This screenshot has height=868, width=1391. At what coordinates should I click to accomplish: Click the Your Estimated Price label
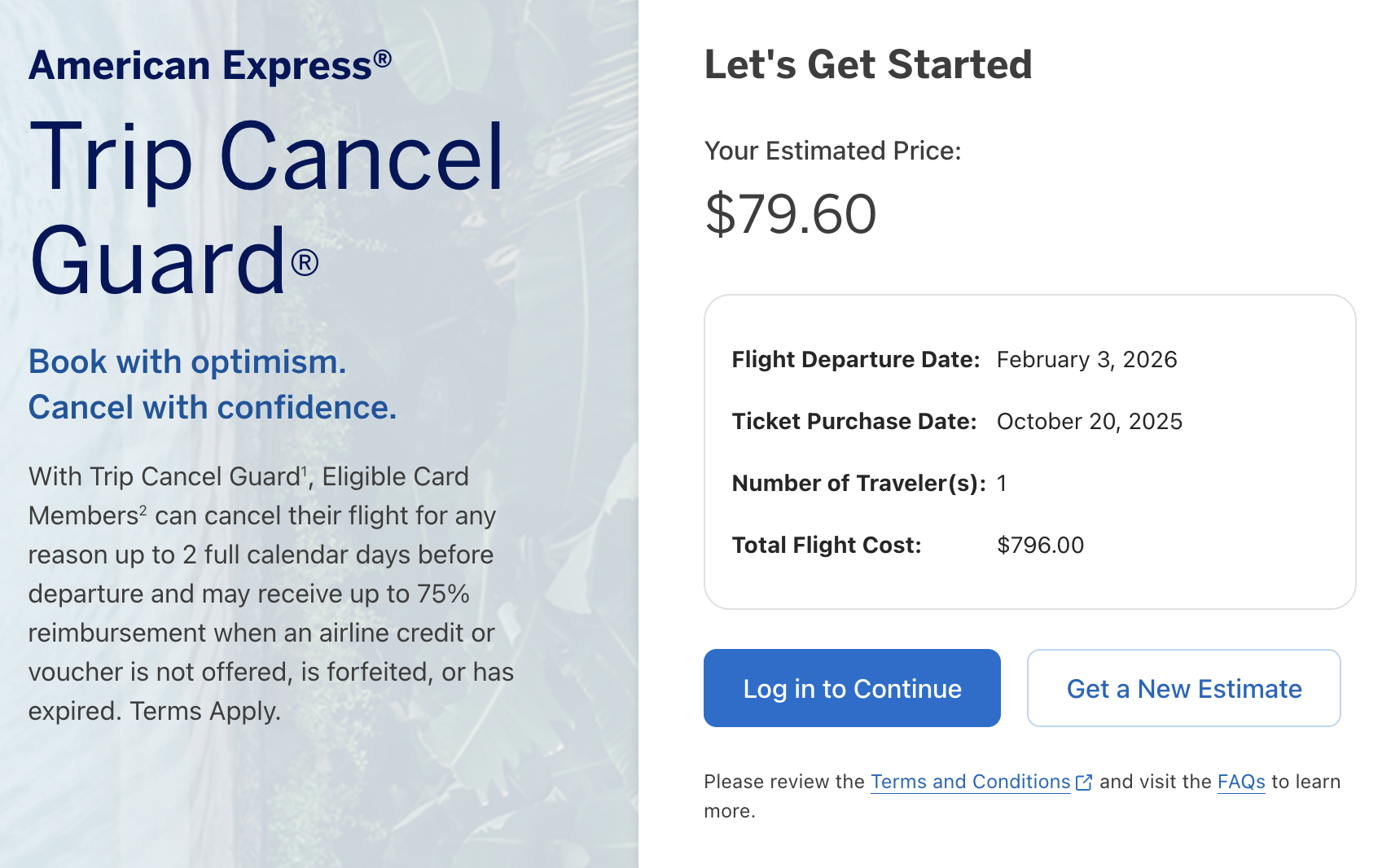click(832, 151)
